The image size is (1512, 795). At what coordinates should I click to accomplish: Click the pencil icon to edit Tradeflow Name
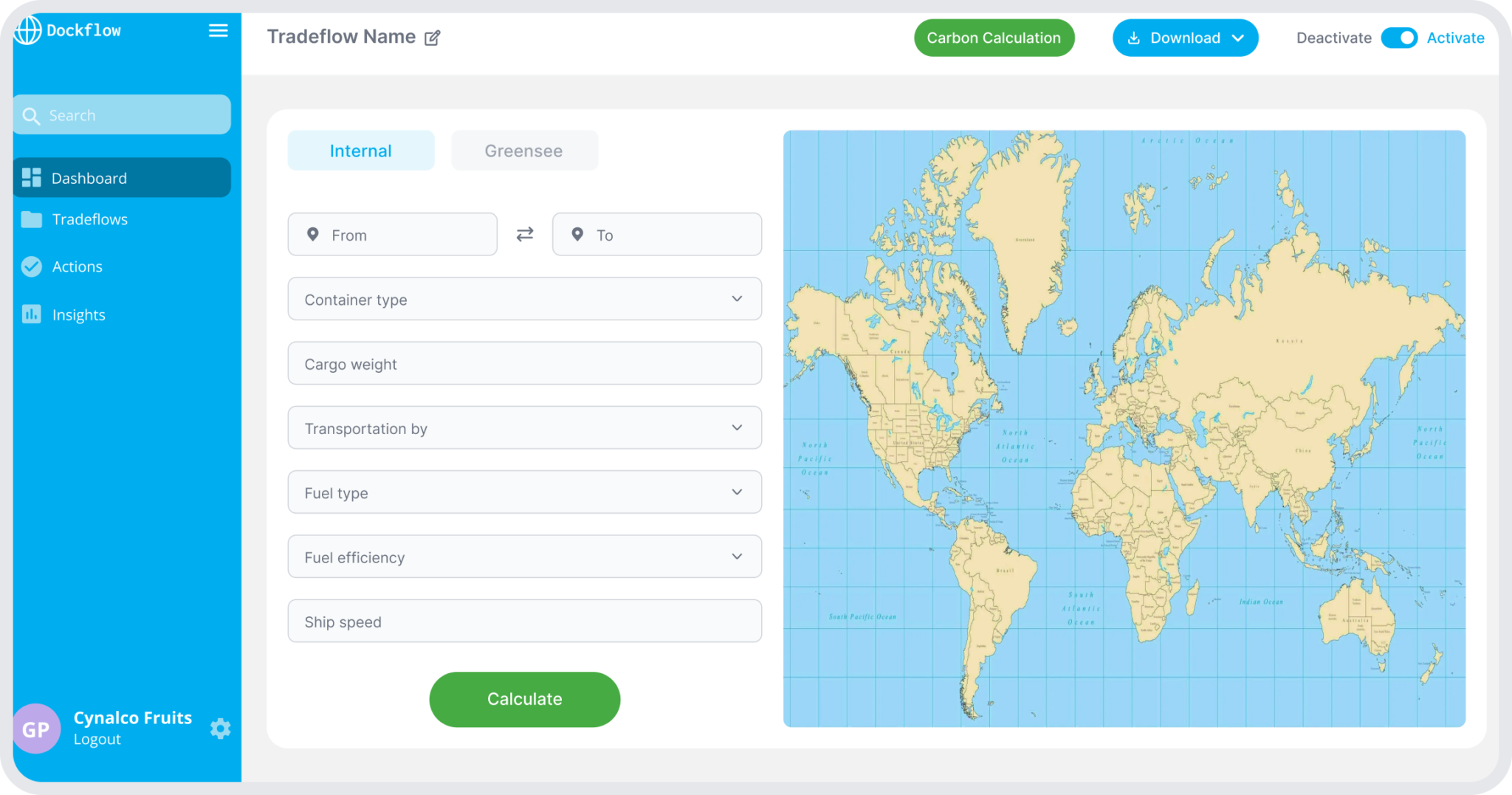click(x=432, y=37)
